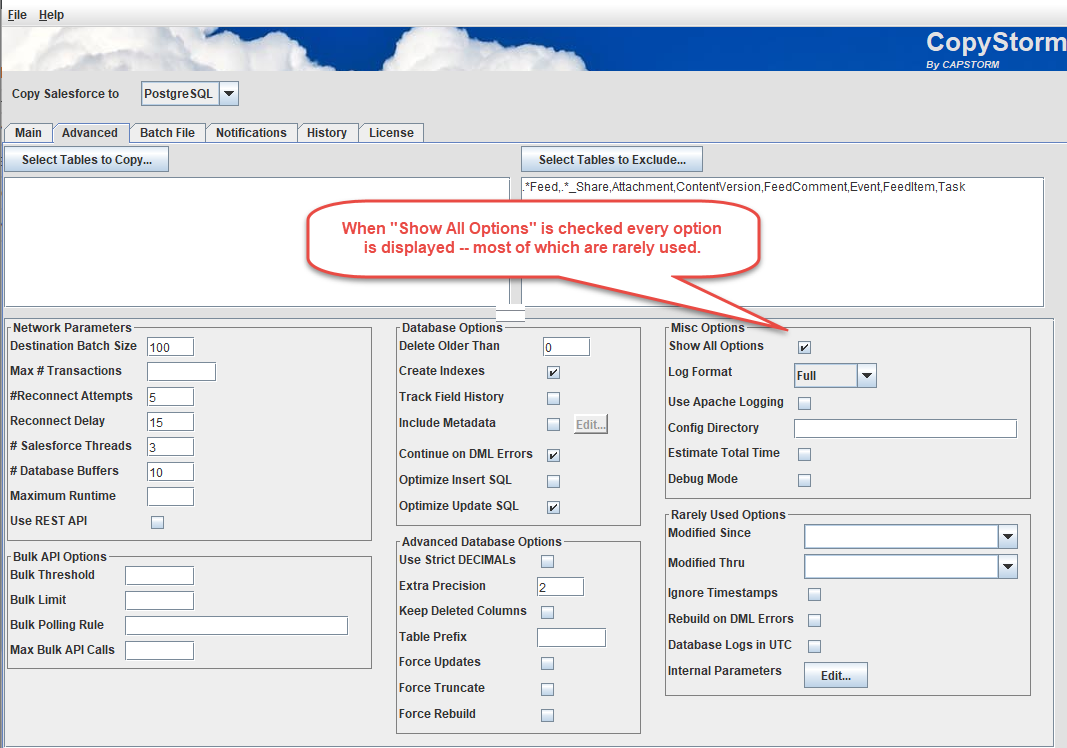Uncheck the Create Indexes checkbox

coord(553,372)
